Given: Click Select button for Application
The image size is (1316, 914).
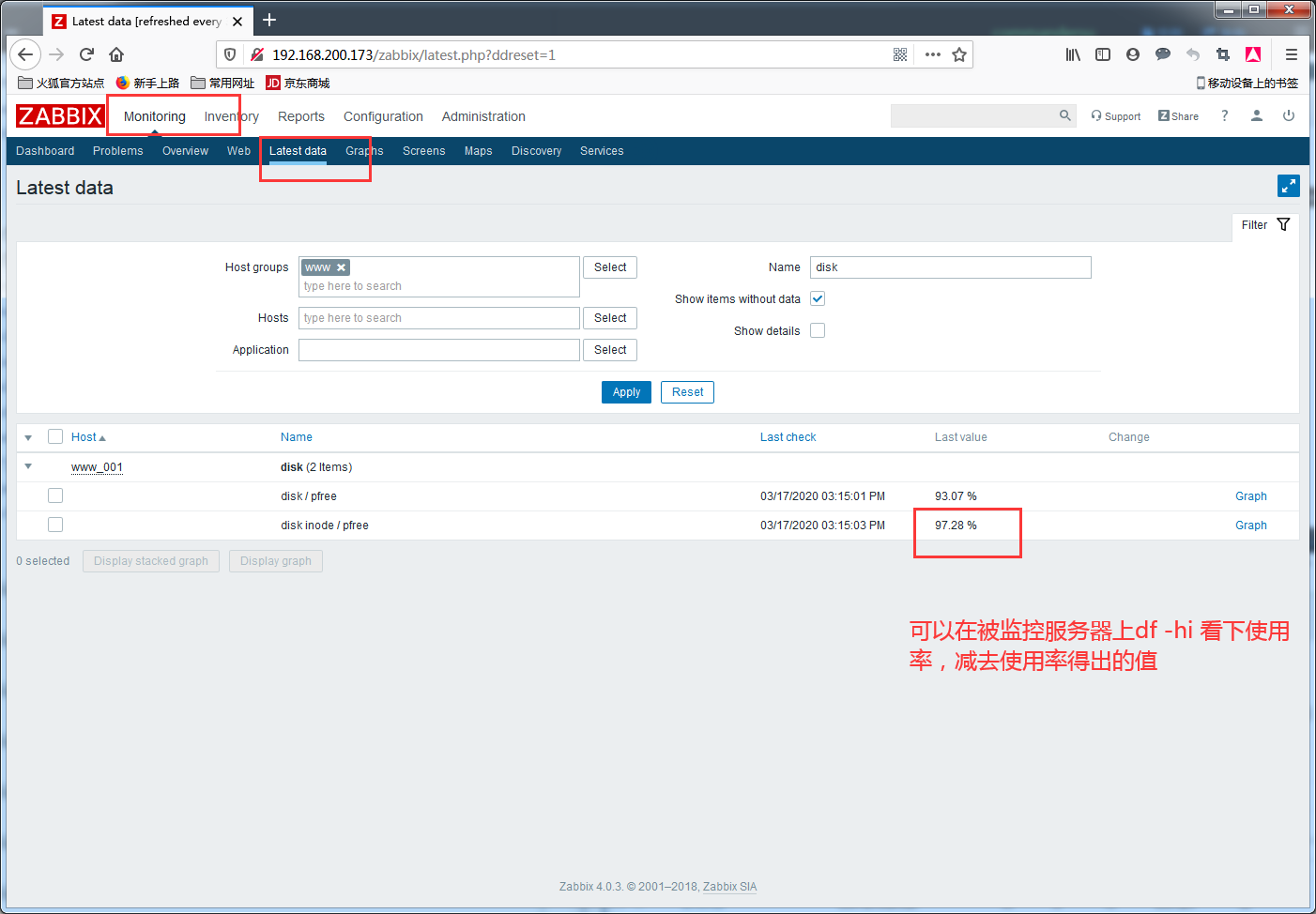Looking at the screenshot, I should pos(610,350).
